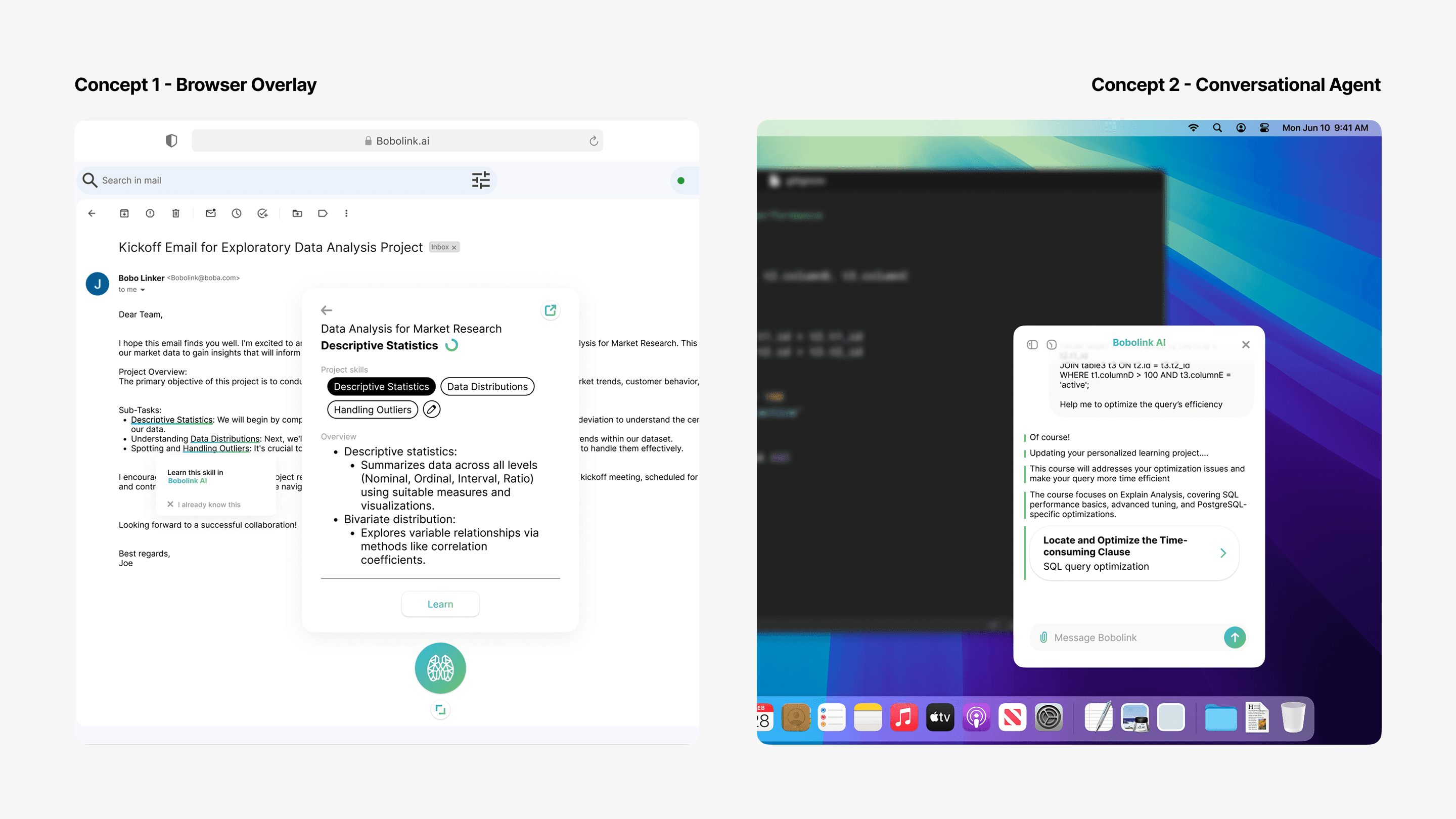Click the Learn button
The height and width of the screenshot is (819, 1456).
[440, 604]
